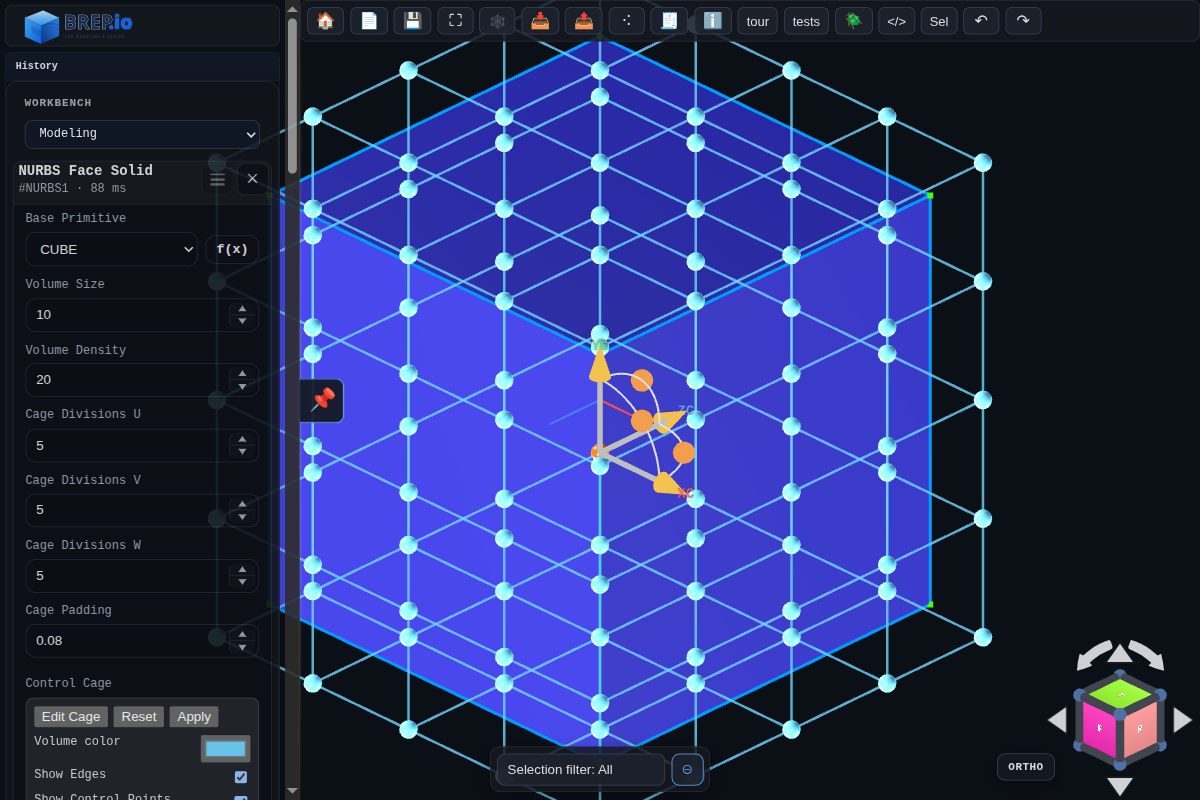This screenshot has width=1200, height=800.
Task: Open the Volume color swatch
Action: pyautogui.click(x=226, y=749)
